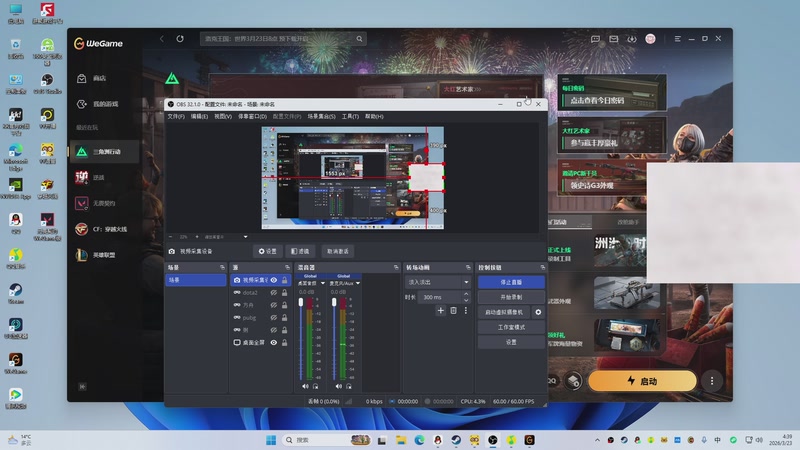Click the more options button beside 启动

pos(712,381)
